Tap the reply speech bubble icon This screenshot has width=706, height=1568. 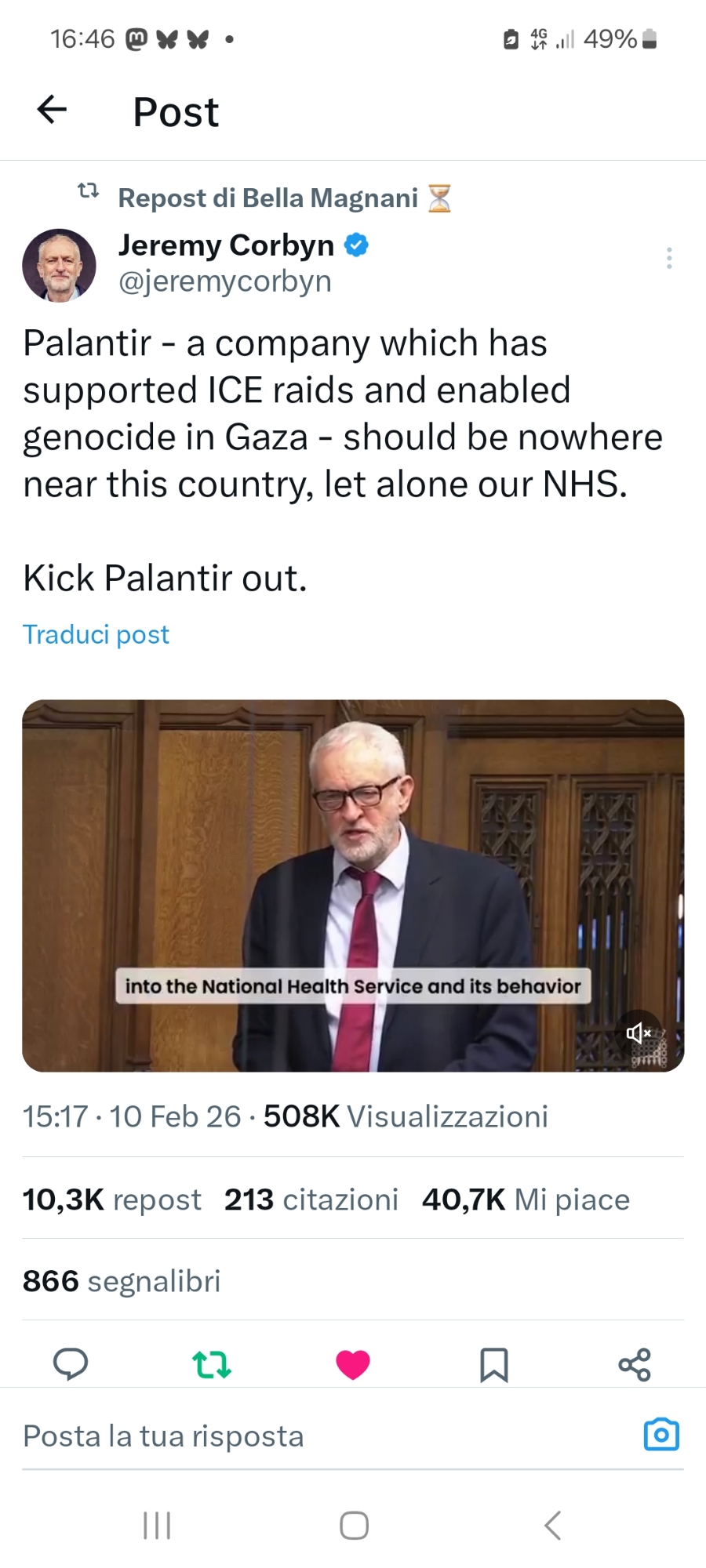point(70,1364)
